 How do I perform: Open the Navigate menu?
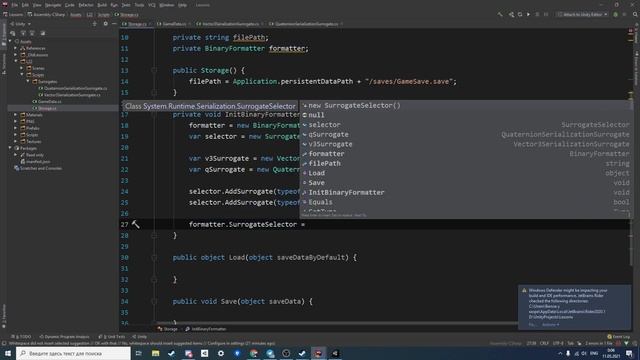pyautogui.click(x=53, y=5)
